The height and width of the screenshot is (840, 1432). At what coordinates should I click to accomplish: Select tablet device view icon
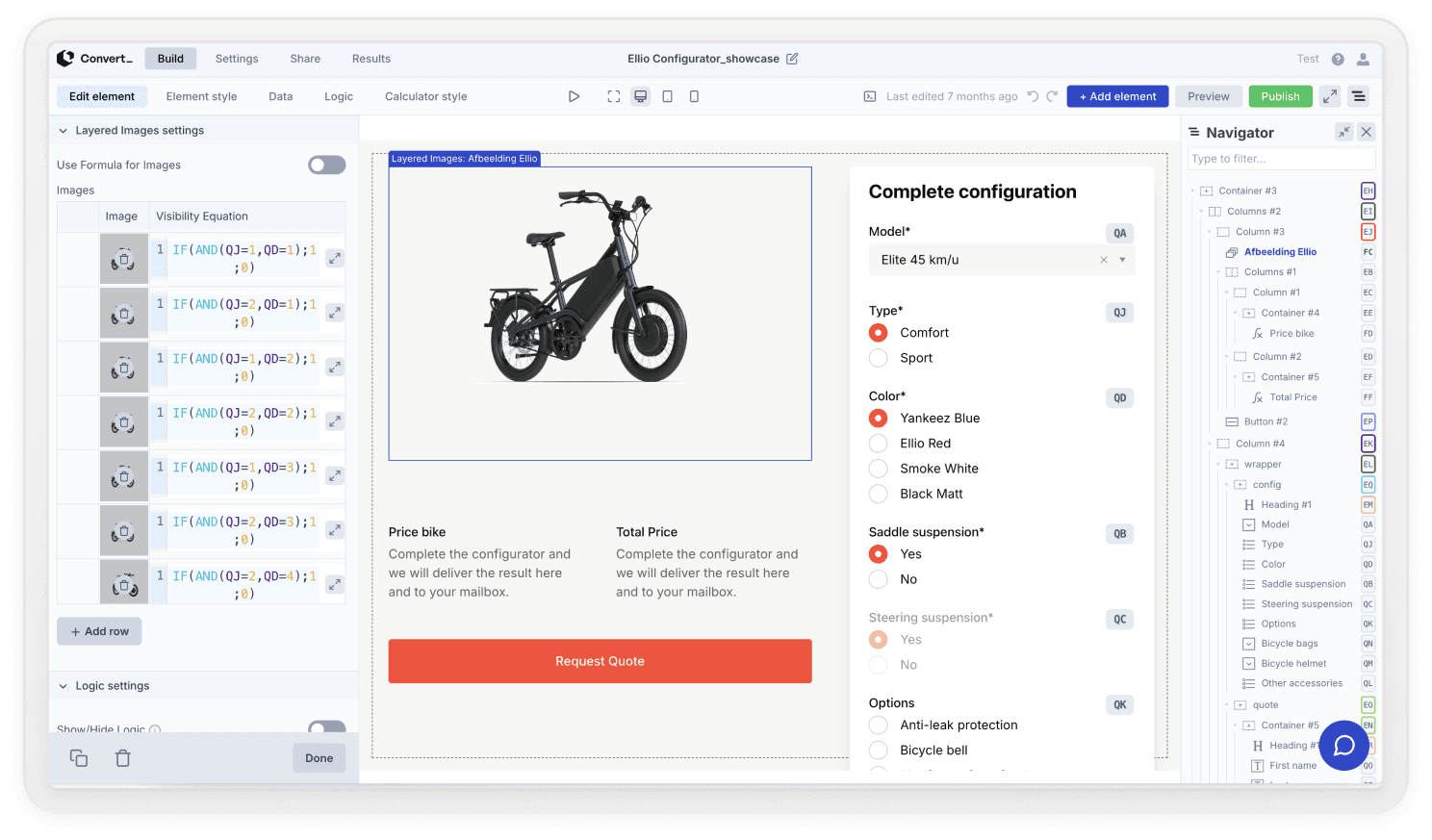click(667, 96)
